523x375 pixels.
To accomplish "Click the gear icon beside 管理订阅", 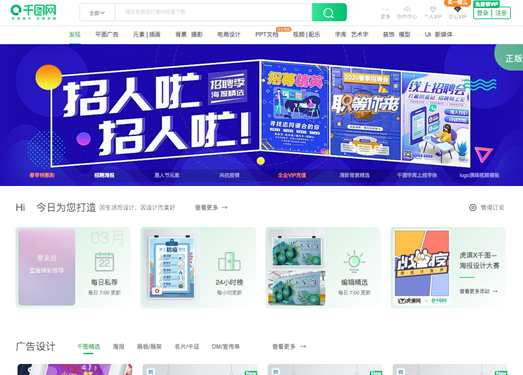I will [473, 208].
